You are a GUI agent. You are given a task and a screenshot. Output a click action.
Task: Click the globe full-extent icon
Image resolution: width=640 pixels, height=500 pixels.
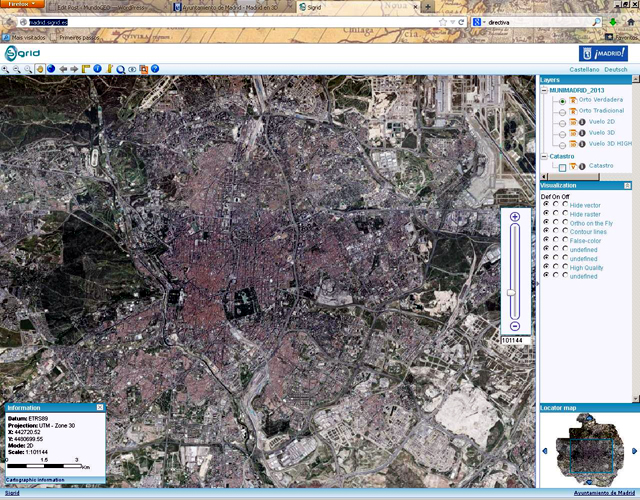(51, 69)
